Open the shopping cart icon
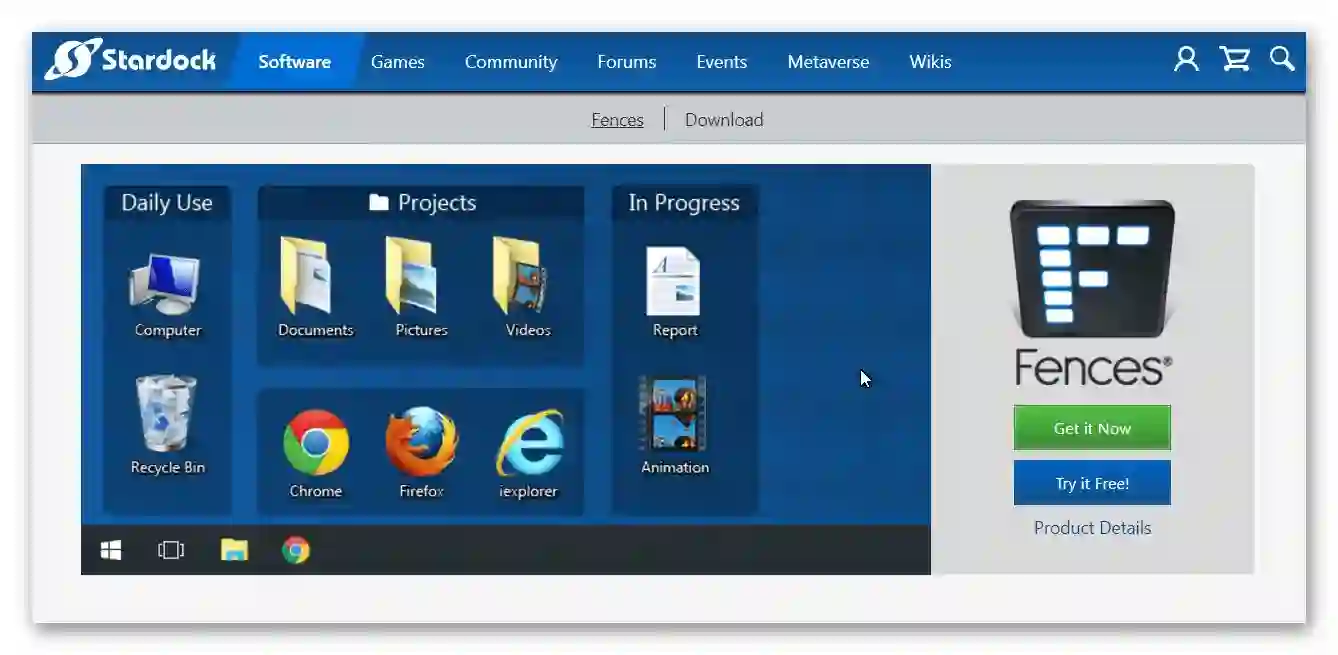This screenshot has width=1338, height=655. (x=1235, y=59)
